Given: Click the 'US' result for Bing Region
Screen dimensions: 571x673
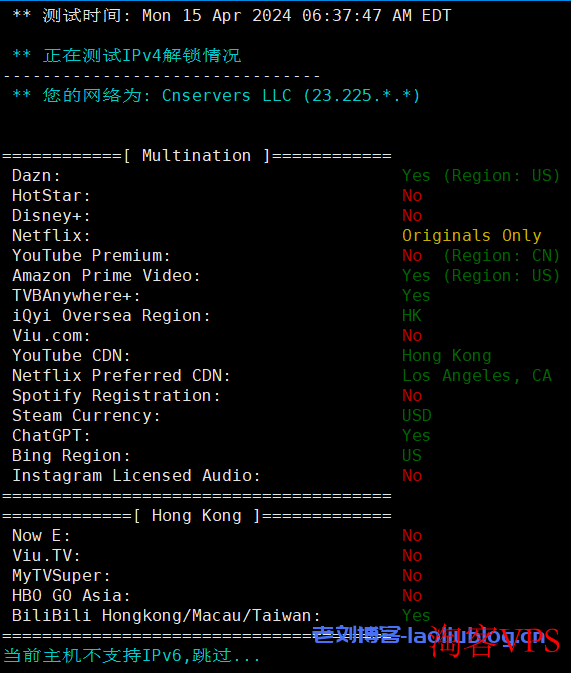Looking at the screenshot, I should tap(412, 455).
